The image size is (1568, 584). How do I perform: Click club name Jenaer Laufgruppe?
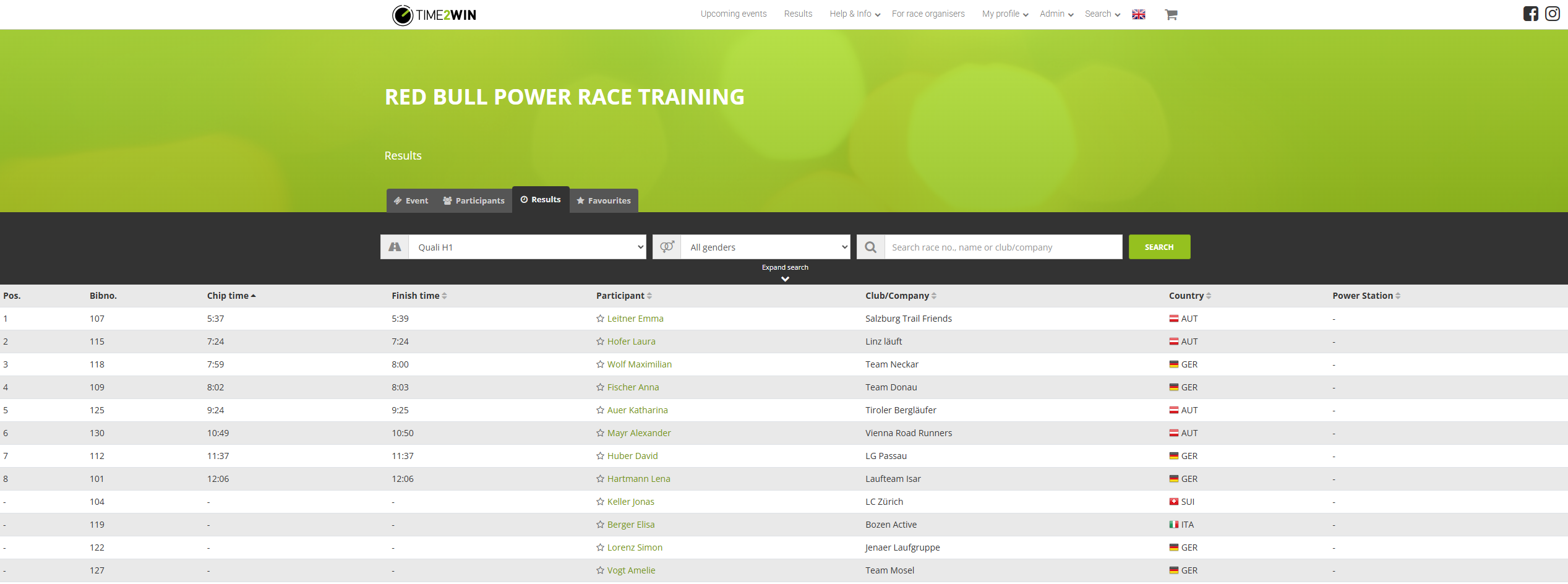[x=902, y=547]
